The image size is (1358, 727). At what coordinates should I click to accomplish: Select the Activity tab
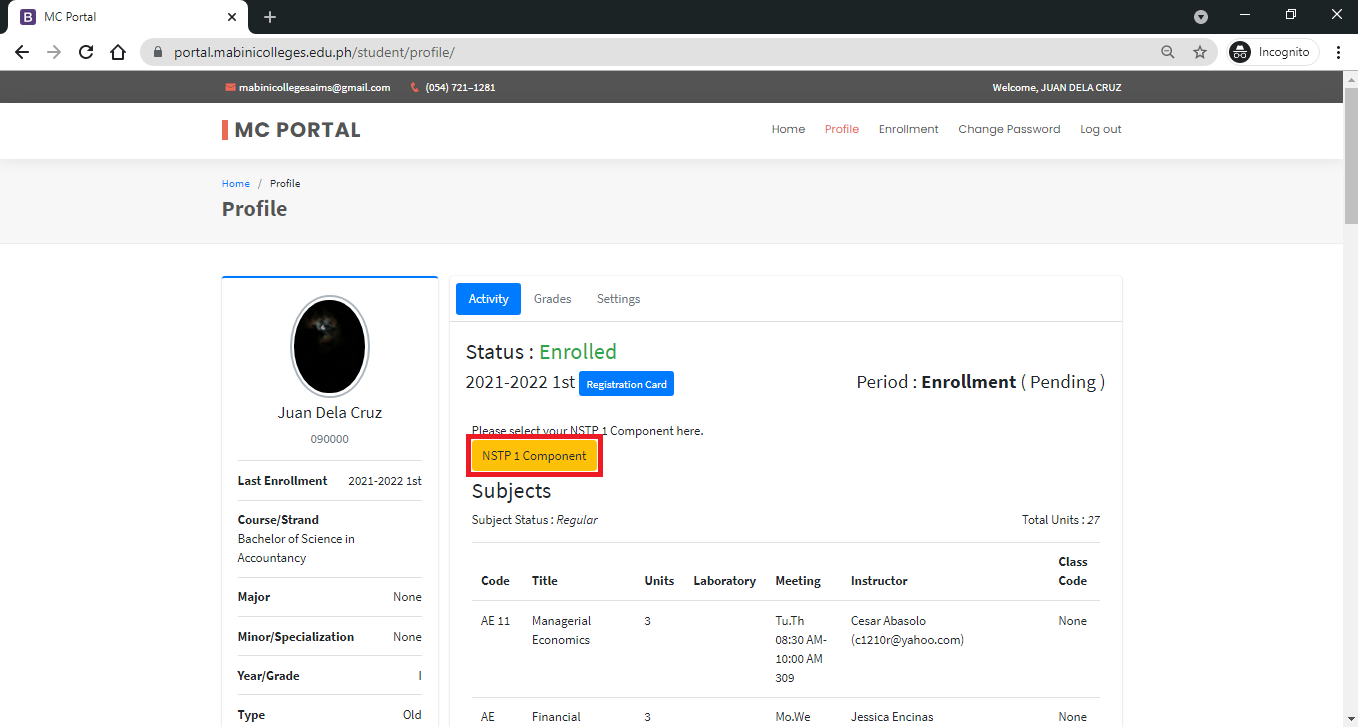(x=489, y=299)
